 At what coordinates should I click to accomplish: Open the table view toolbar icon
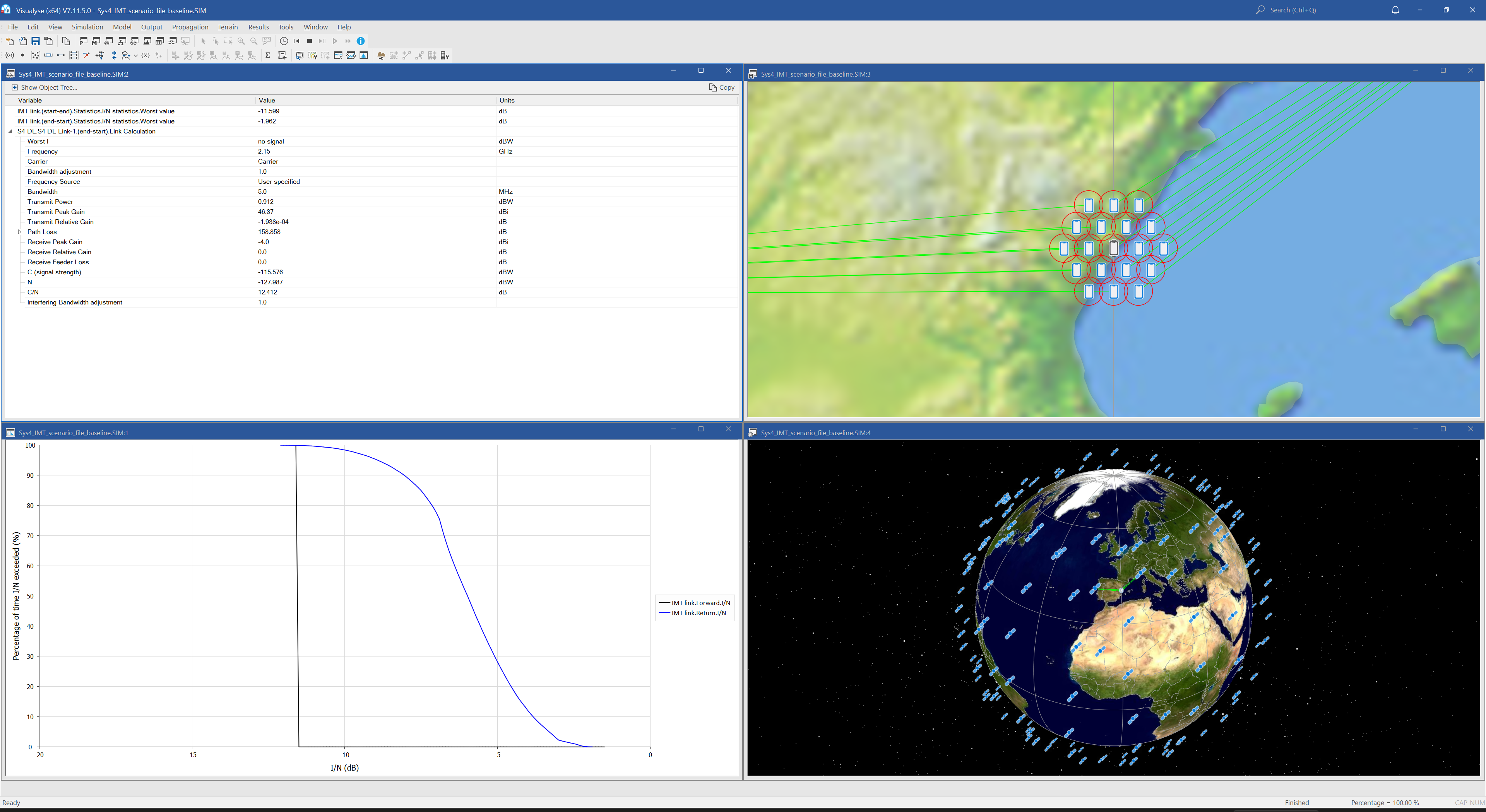pos(160,41)
